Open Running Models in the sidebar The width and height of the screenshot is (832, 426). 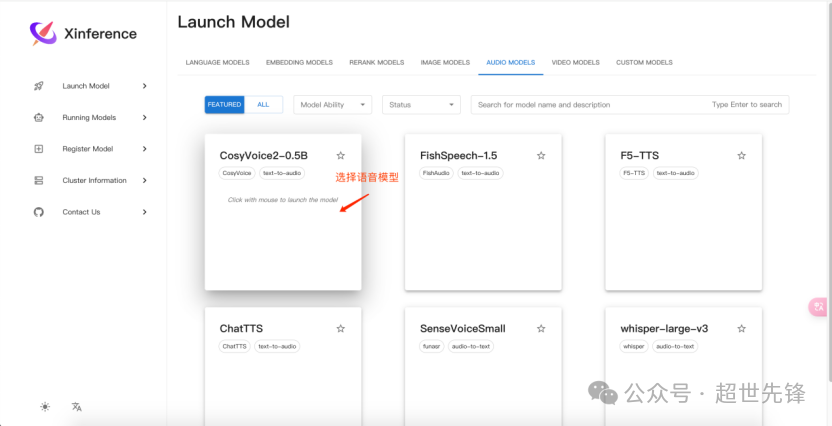(x=89, y=117)
